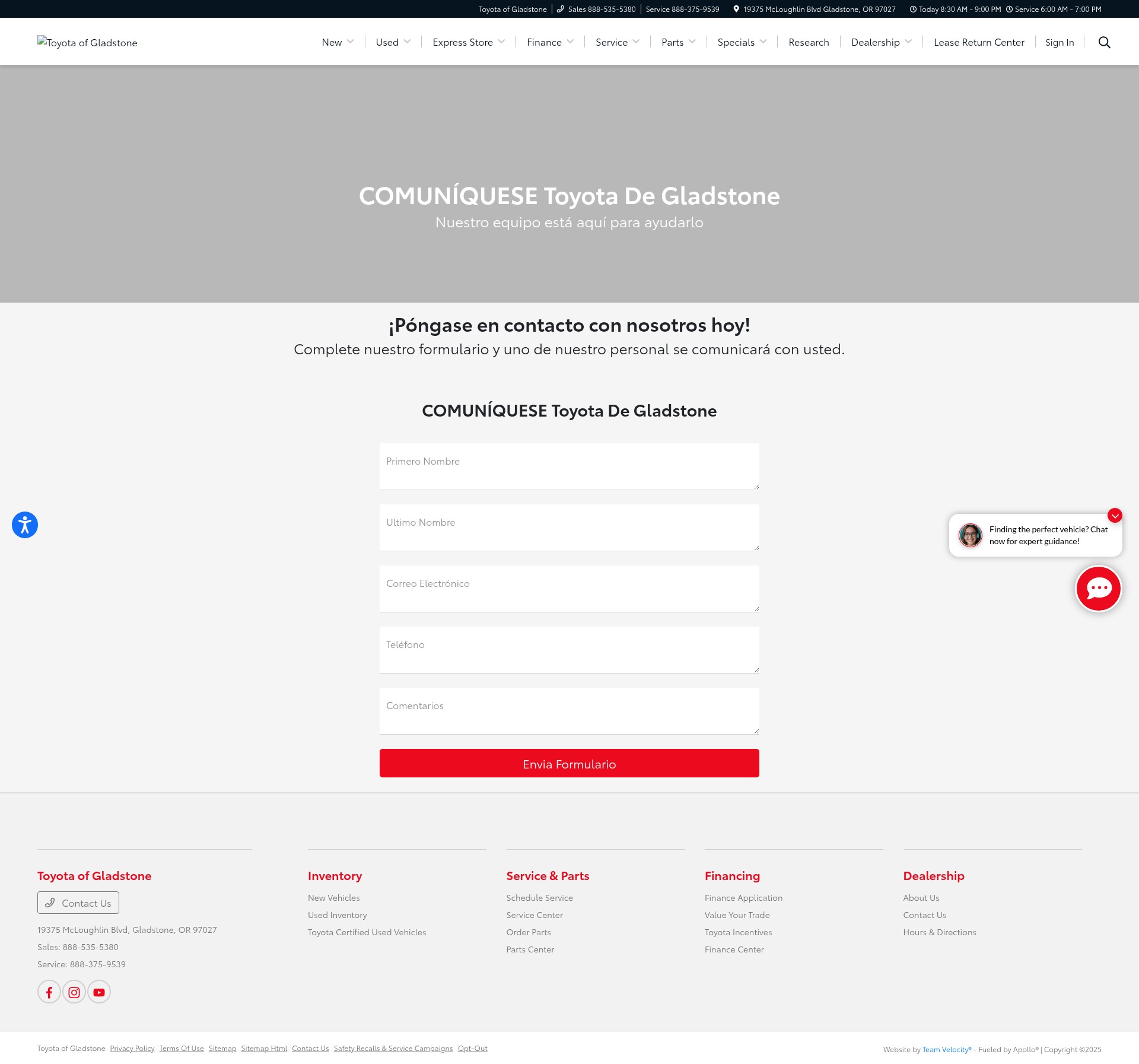Click the Inventory footer heading
This screenshot has width=1139, height=1064.
tap(335, 876)
